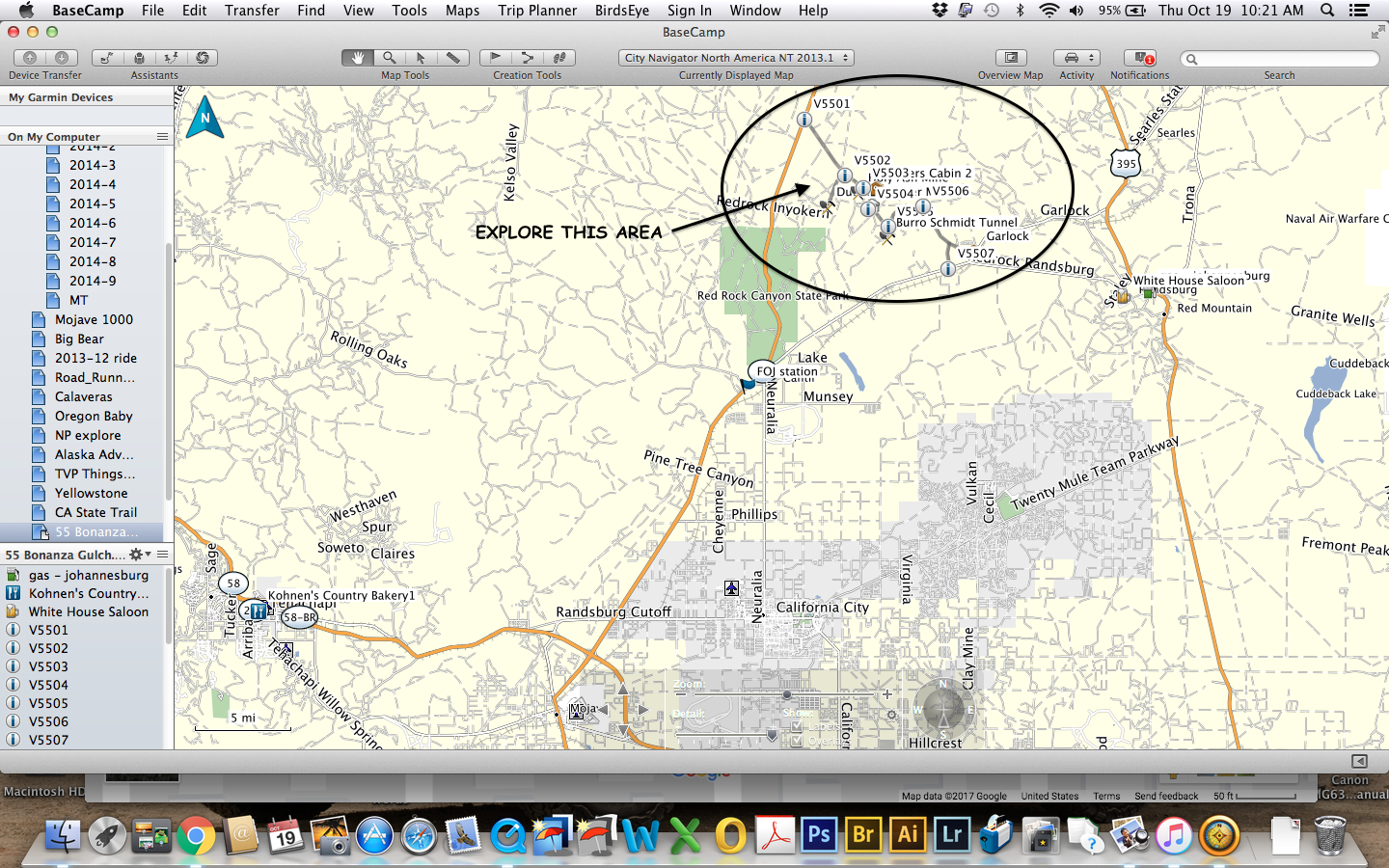Open BaseCamp Notifications
1389x868 pixels.
pyautogui.click(x=1139, y=59)
